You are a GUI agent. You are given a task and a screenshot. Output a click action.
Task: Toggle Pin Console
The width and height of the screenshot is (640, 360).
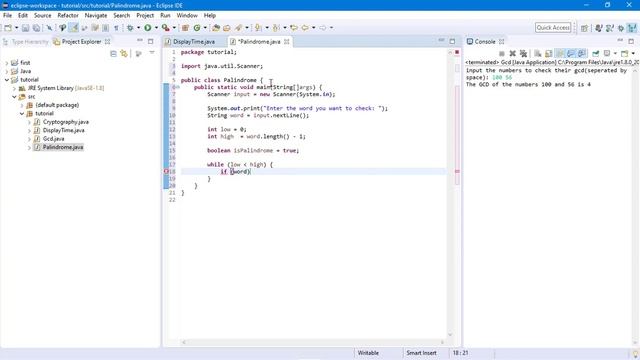pos(596,53)
